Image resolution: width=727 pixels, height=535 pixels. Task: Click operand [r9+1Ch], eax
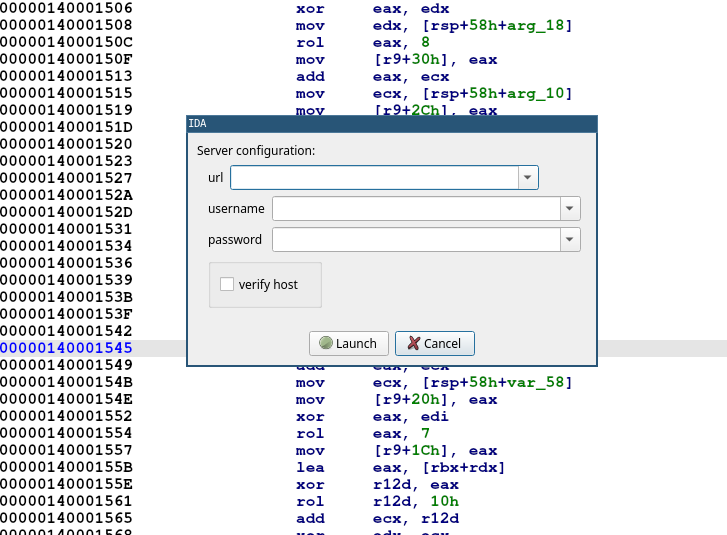[435, 451]
